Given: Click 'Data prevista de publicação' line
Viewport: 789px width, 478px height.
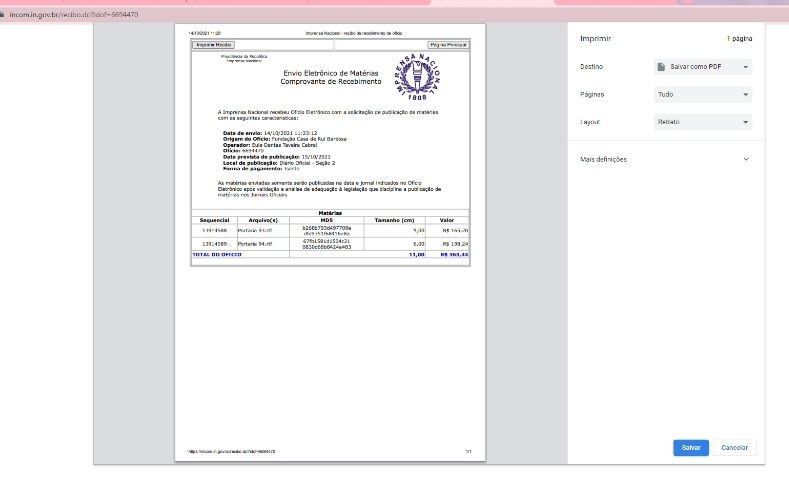Looking at the screenshot, I should (x=277, y=157).
